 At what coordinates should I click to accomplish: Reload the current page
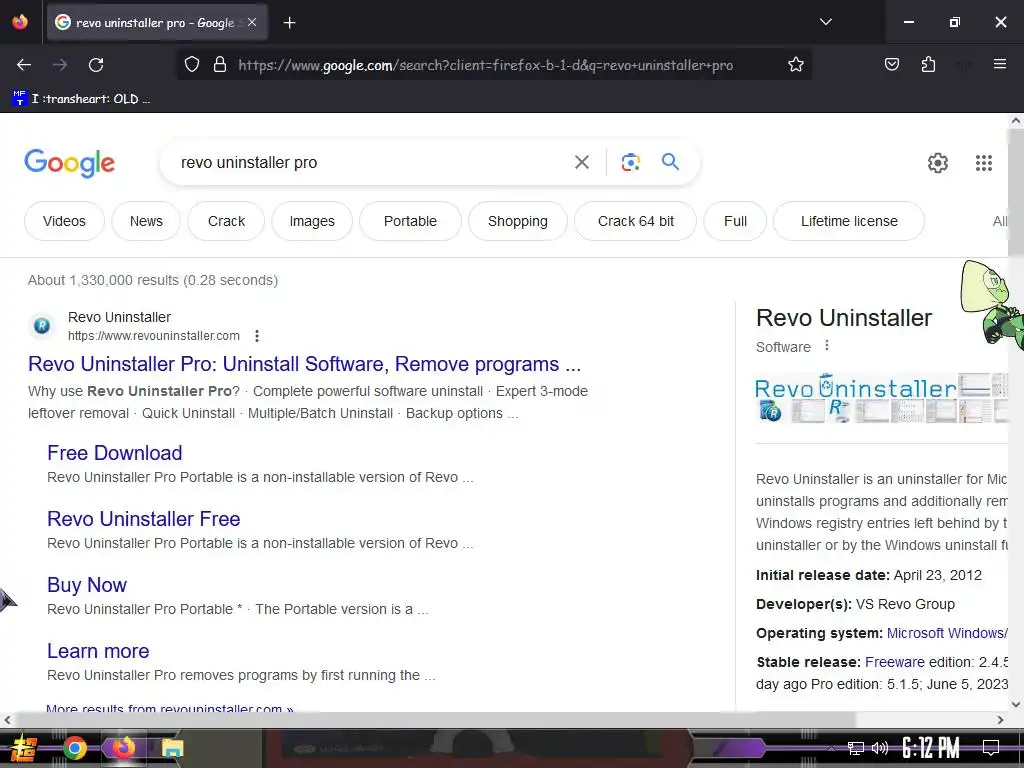click(96, 65)
